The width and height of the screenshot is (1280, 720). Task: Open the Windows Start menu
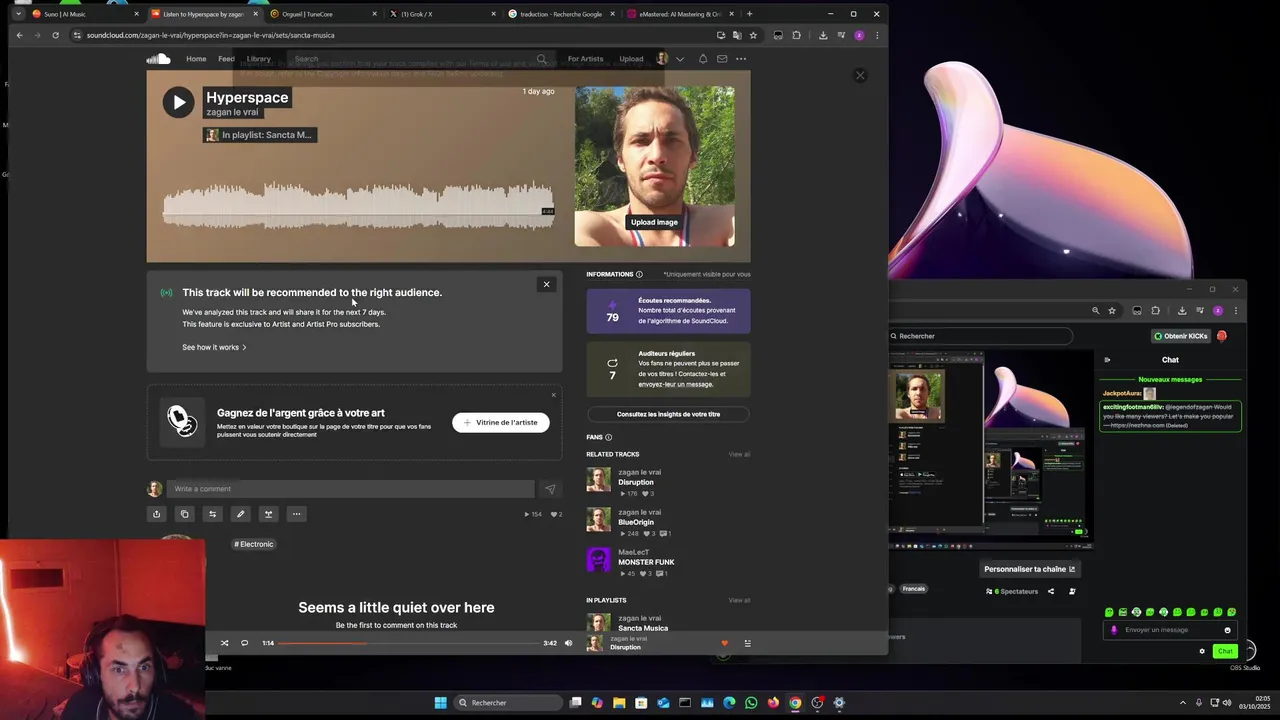click(440, 703)
